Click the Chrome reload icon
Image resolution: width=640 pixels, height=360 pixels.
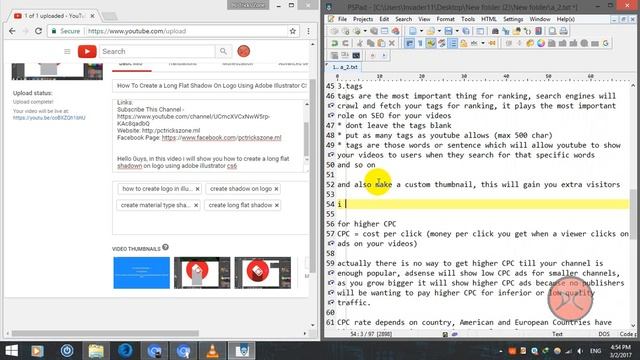(38, 31)
